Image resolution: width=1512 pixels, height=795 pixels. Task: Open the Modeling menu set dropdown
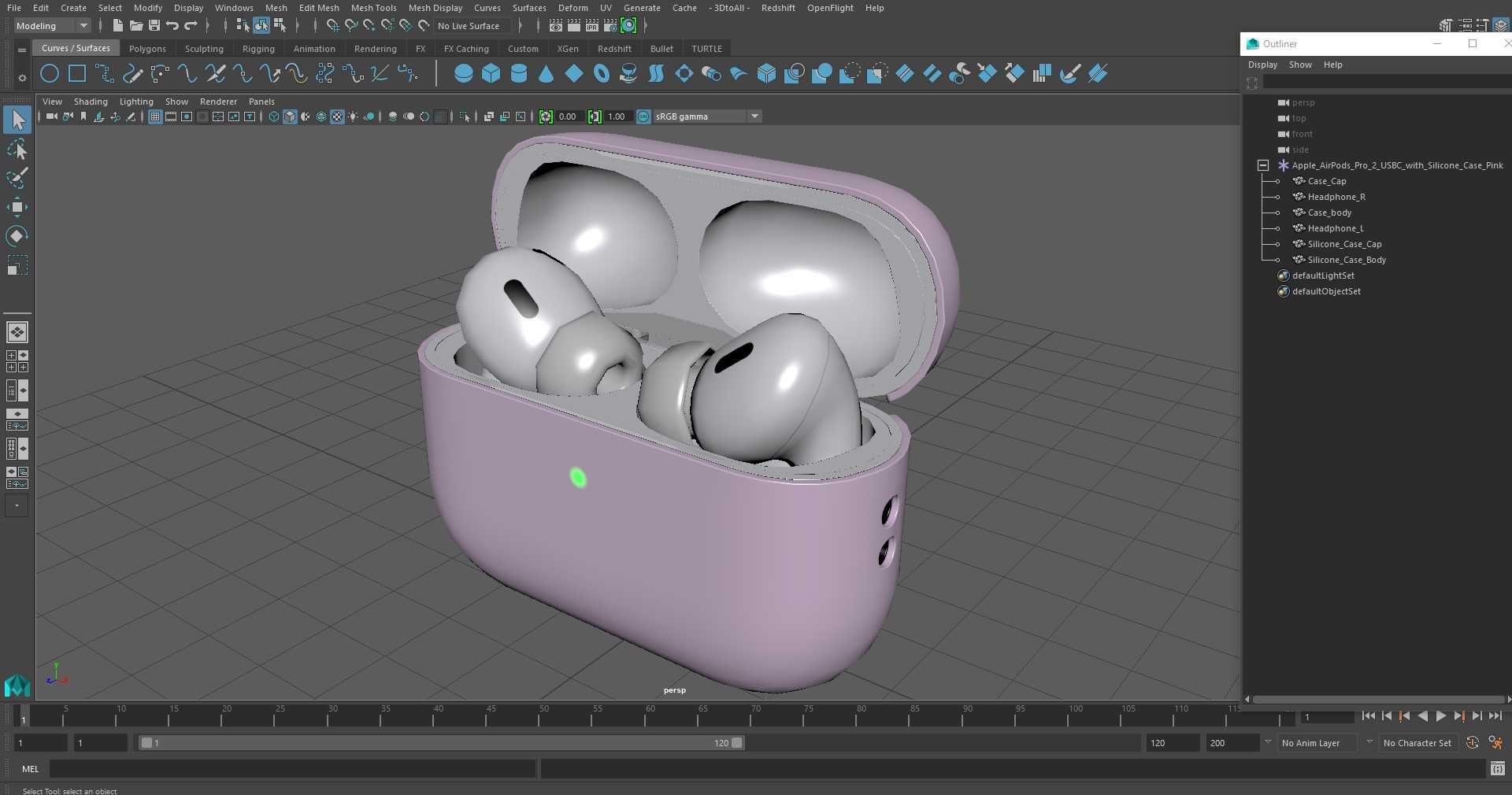coord(52,26)
